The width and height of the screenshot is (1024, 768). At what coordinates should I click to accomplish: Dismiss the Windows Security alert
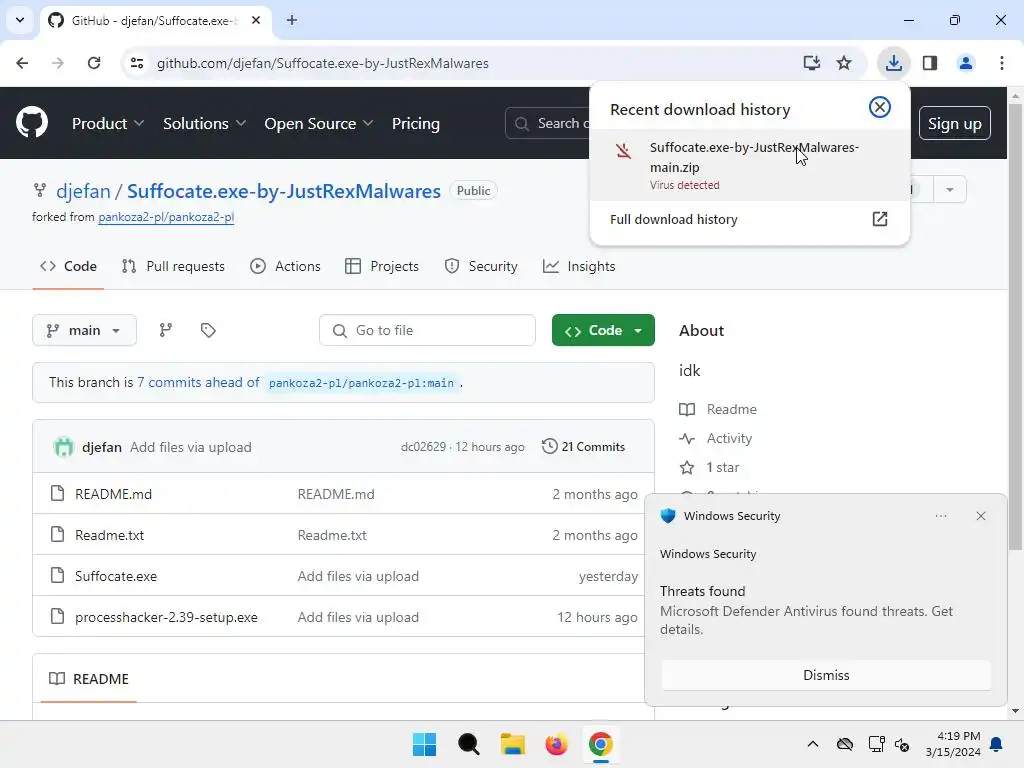pyautogui.click(x=826, y=675)
